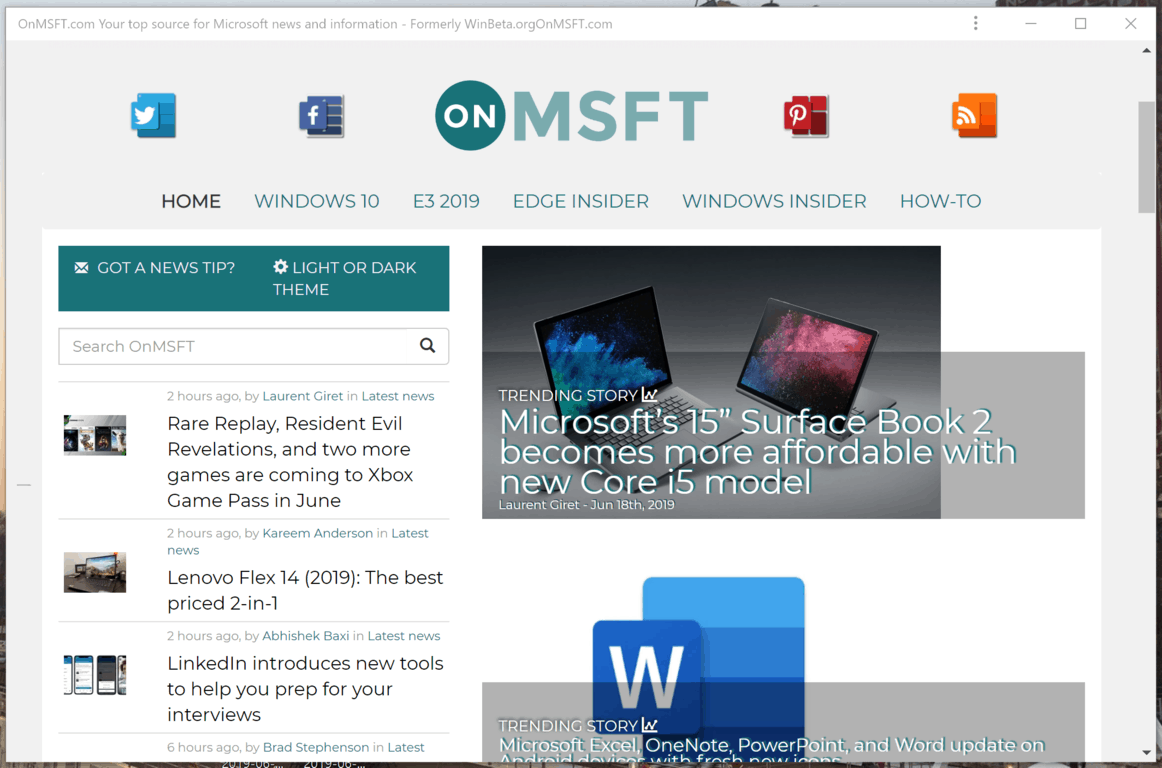Screen dimensions: 1162x768
Task: Click the 'Laurent Giret - Jun 18th, 2019' byline
Action: point(586,505)
